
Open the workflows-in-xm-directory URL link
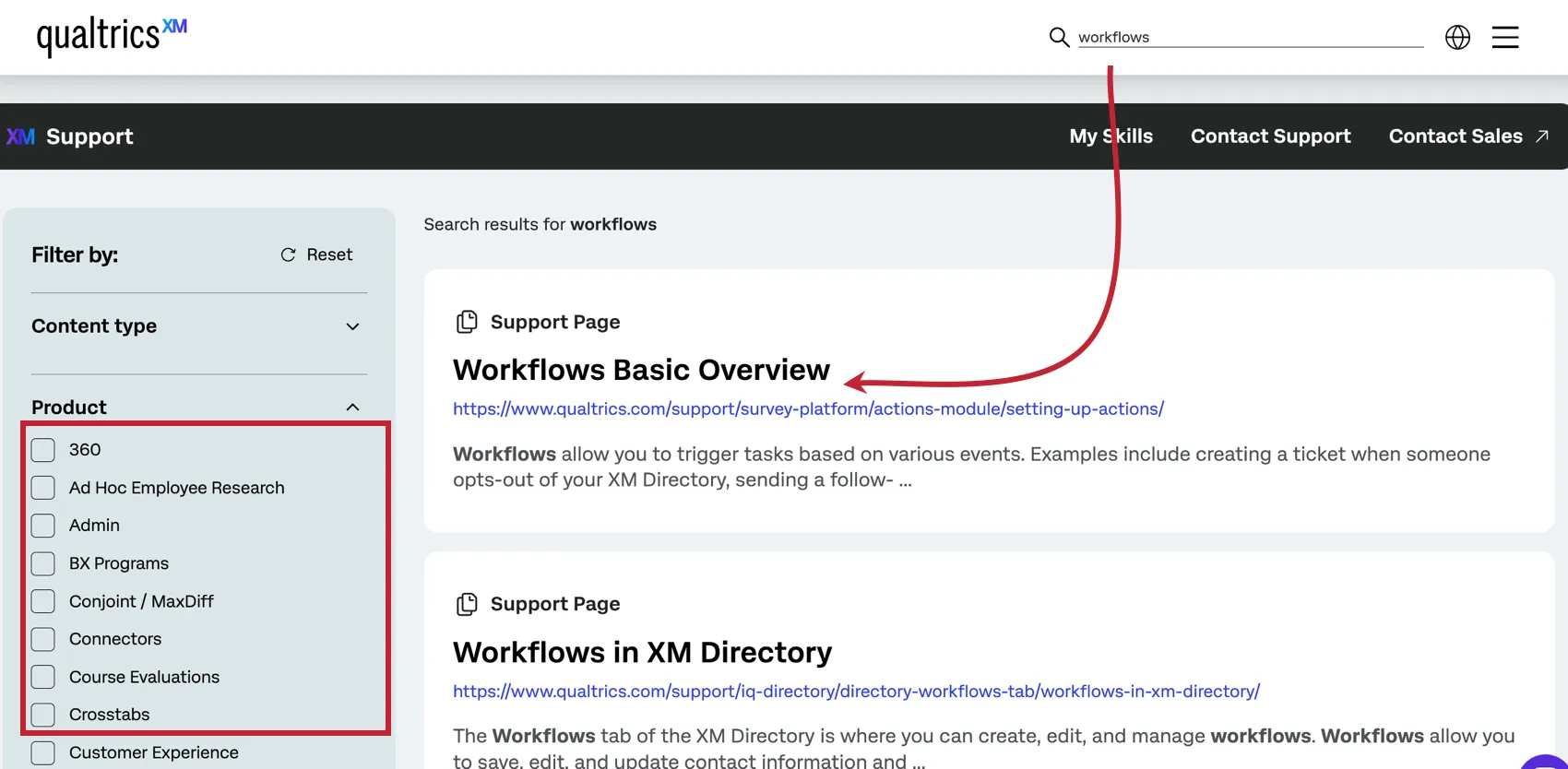click(856, 691)
